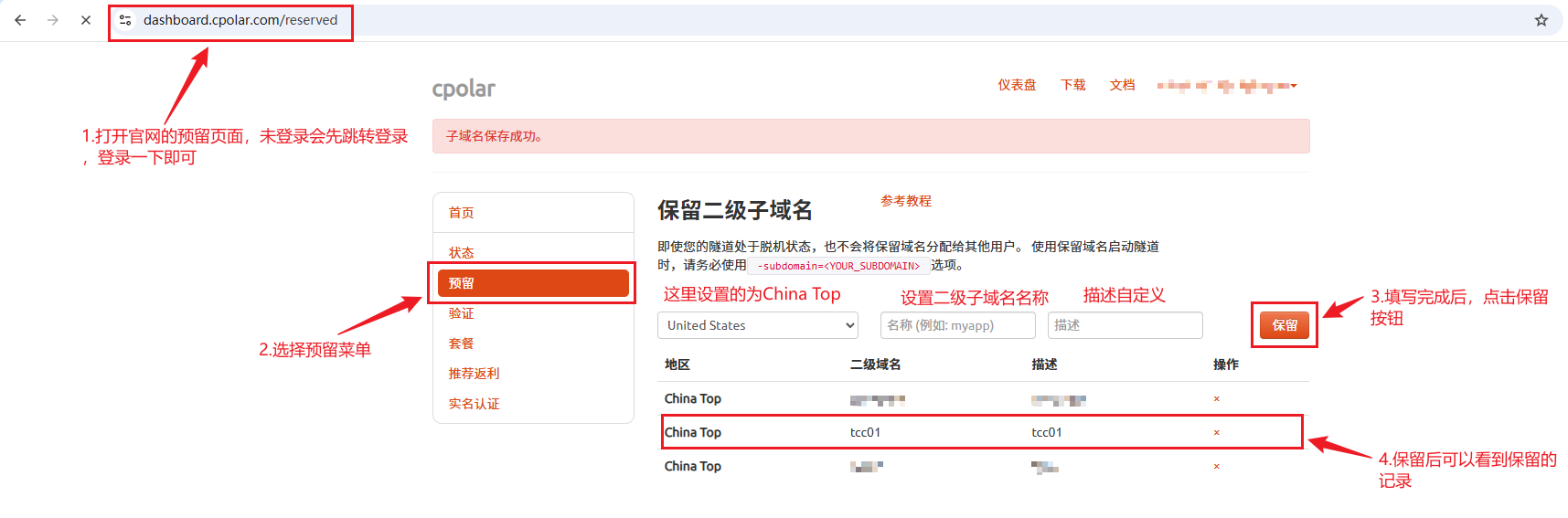The image size is (1568, 518).
Task: Click the browser back arrow
Action: 20,20
